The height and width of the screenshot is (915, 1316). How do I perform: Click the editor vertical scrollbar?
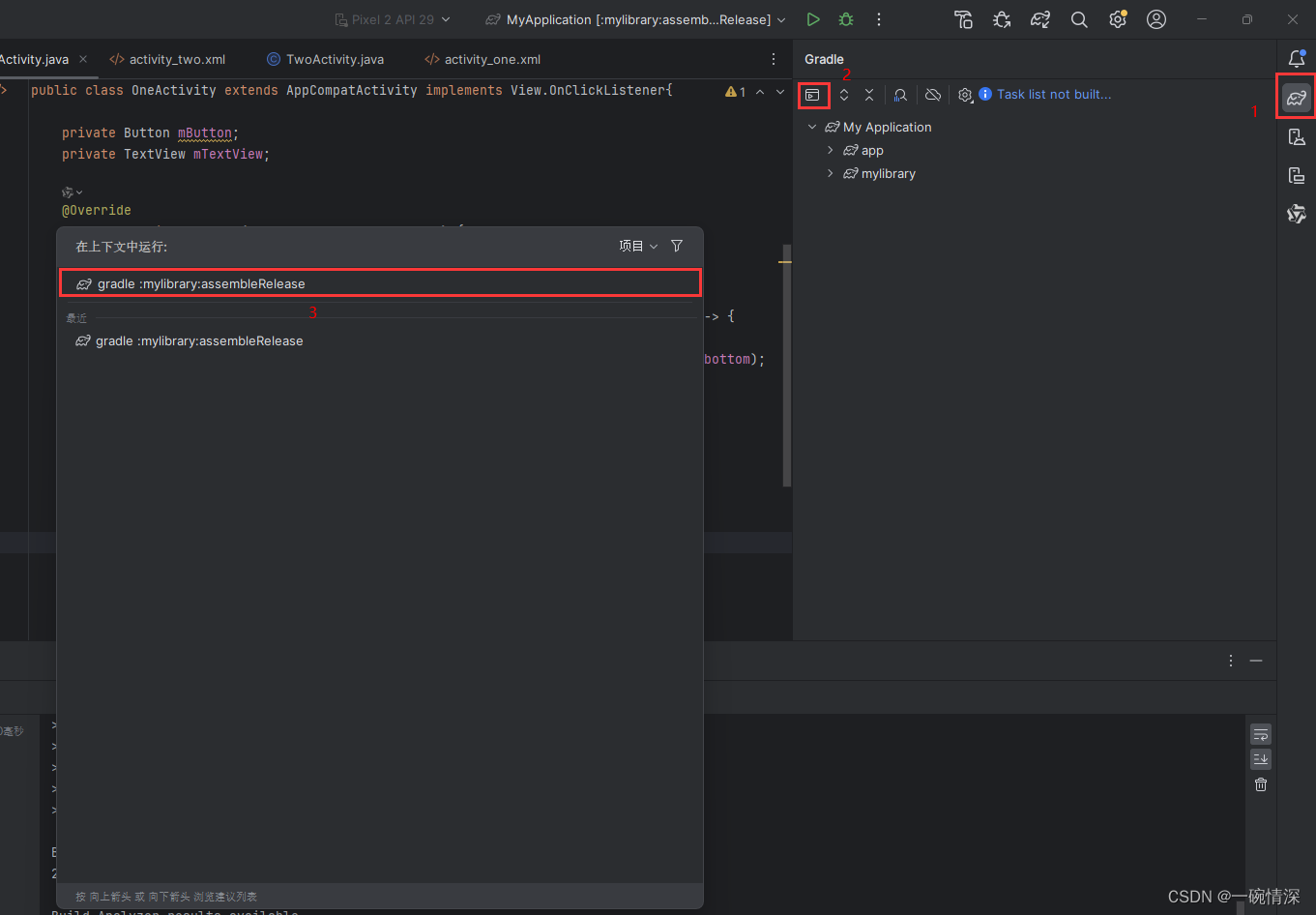(x=786, y=366)
